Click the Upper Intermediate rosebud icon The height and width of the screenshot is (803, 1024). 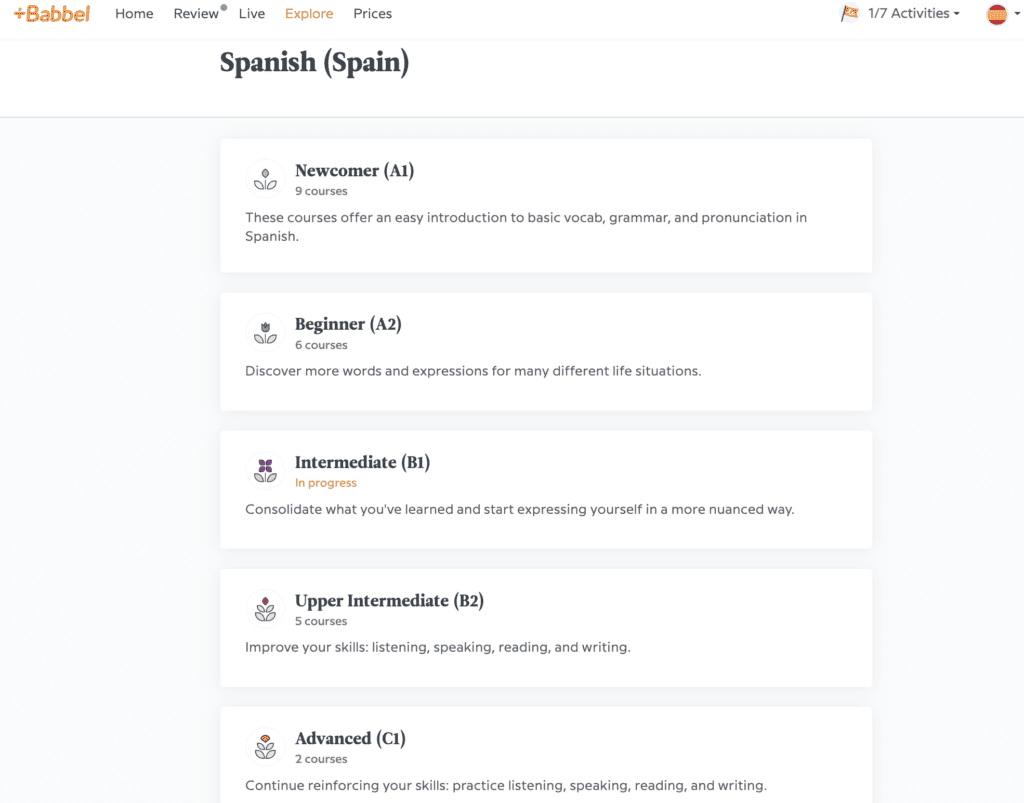[x=264, y=607]
